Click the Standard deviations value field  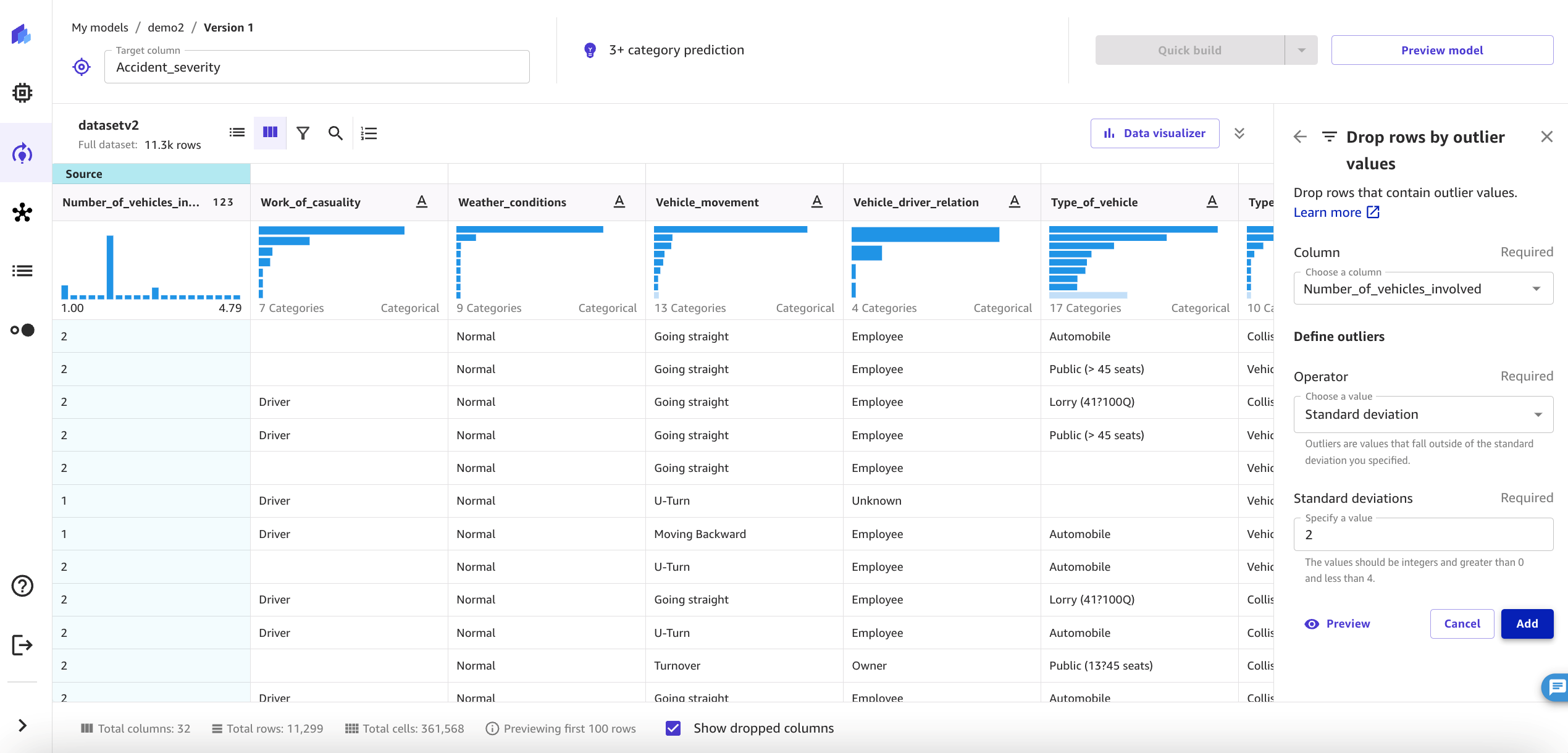[1423, 535]
